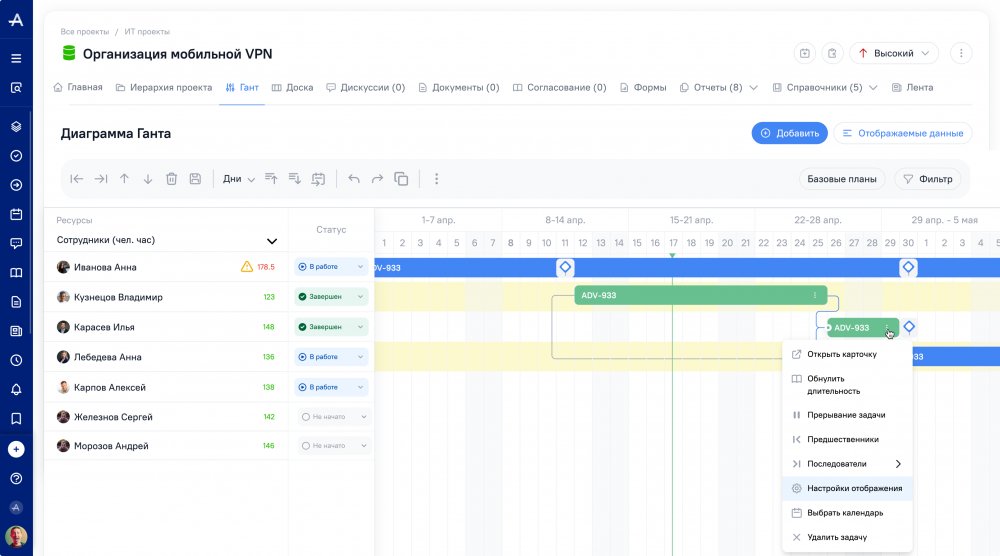Click the copy icon in Gantt toolbar
This screenshot has height=556, width=1000.
[401, 179]
